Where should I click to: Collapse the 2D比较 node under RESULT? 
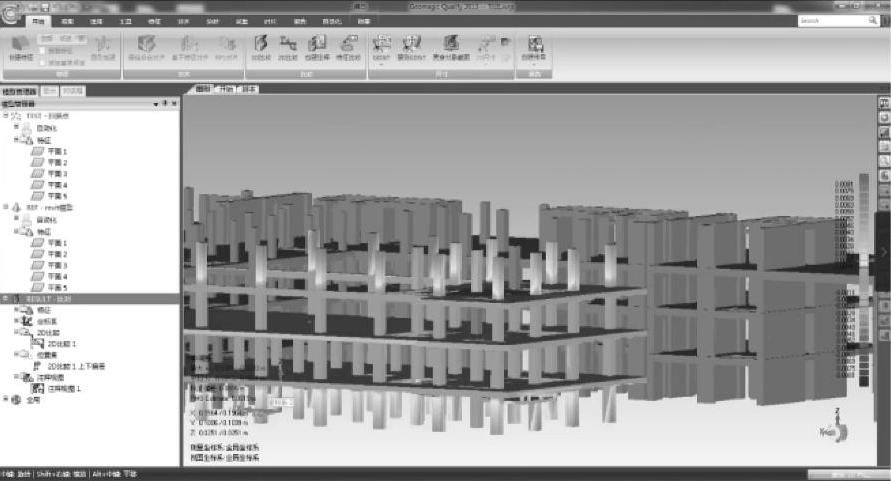click(x=16, y=332)
